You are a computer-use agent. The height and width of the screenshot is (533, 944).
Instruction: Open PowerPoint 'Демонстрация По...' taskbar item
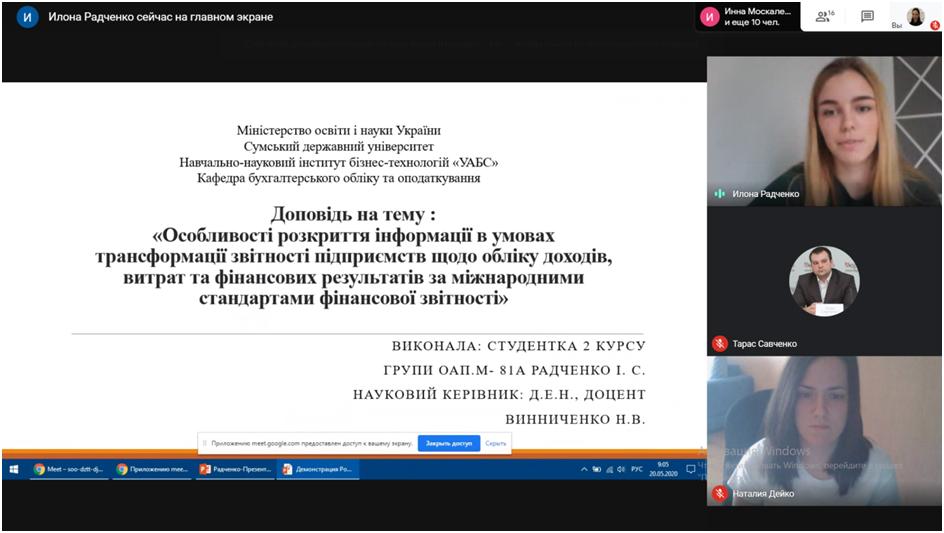[318, 469]
